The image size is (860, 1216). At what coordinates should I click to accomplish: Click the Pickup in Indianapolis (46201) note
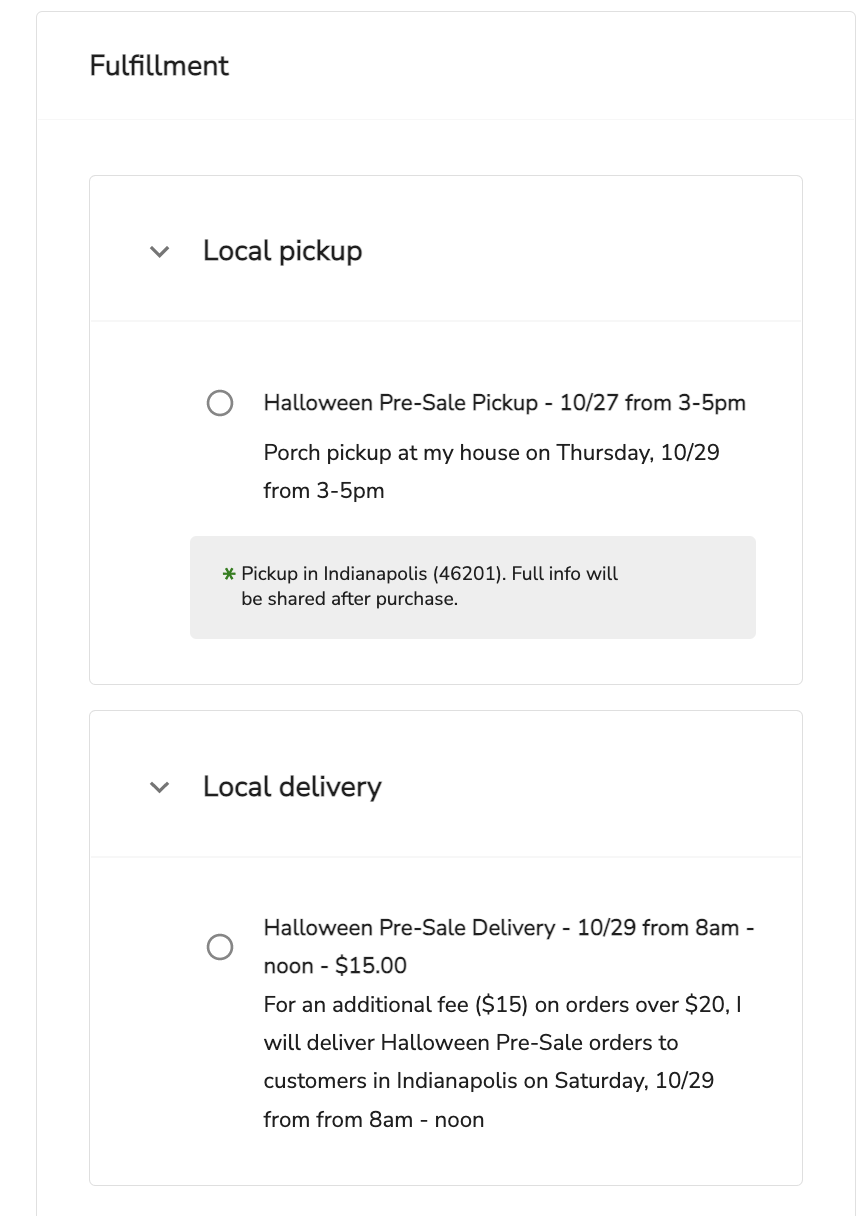pos(429,574)
